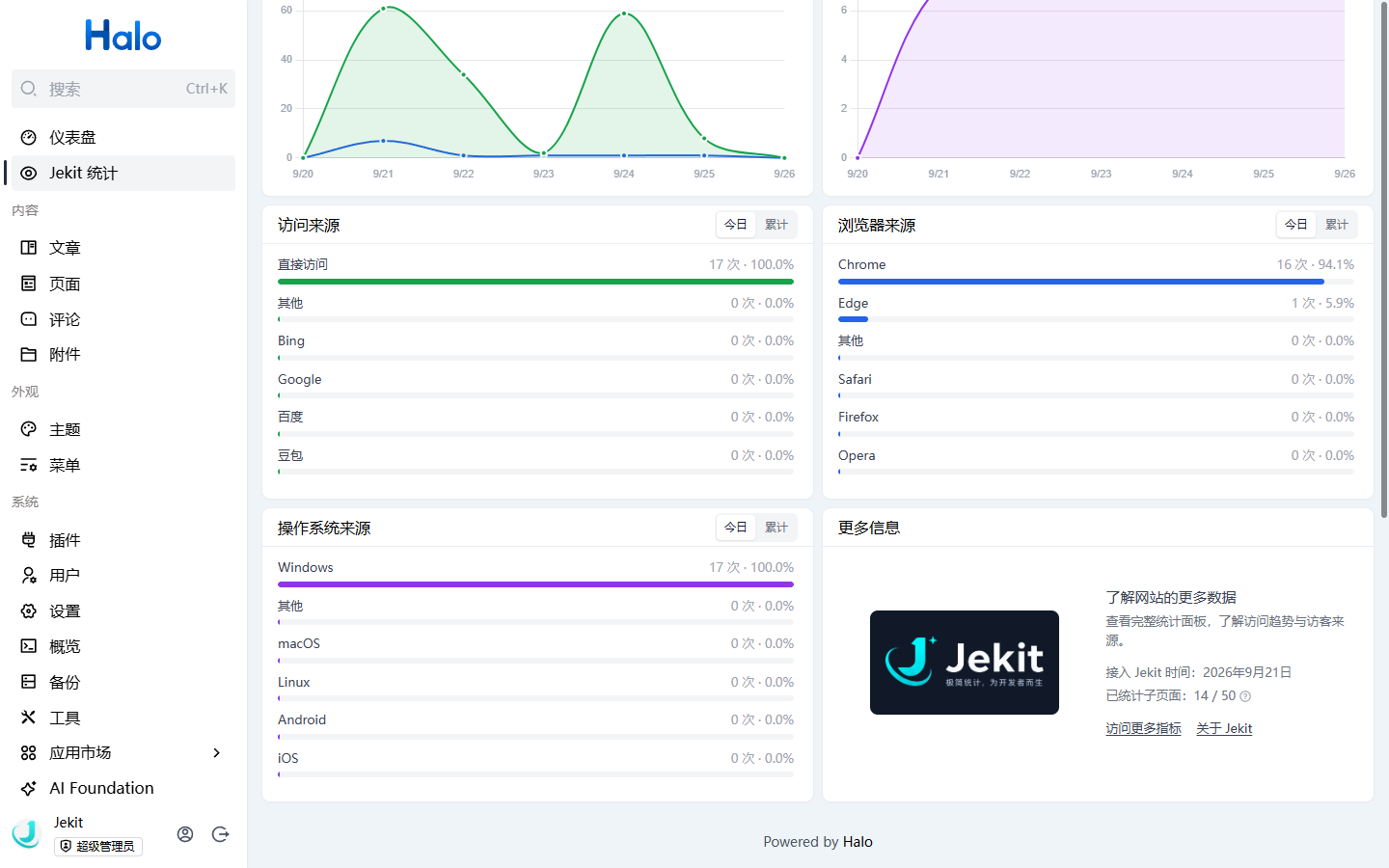Open the 评论 comments icon

point(29,319)
